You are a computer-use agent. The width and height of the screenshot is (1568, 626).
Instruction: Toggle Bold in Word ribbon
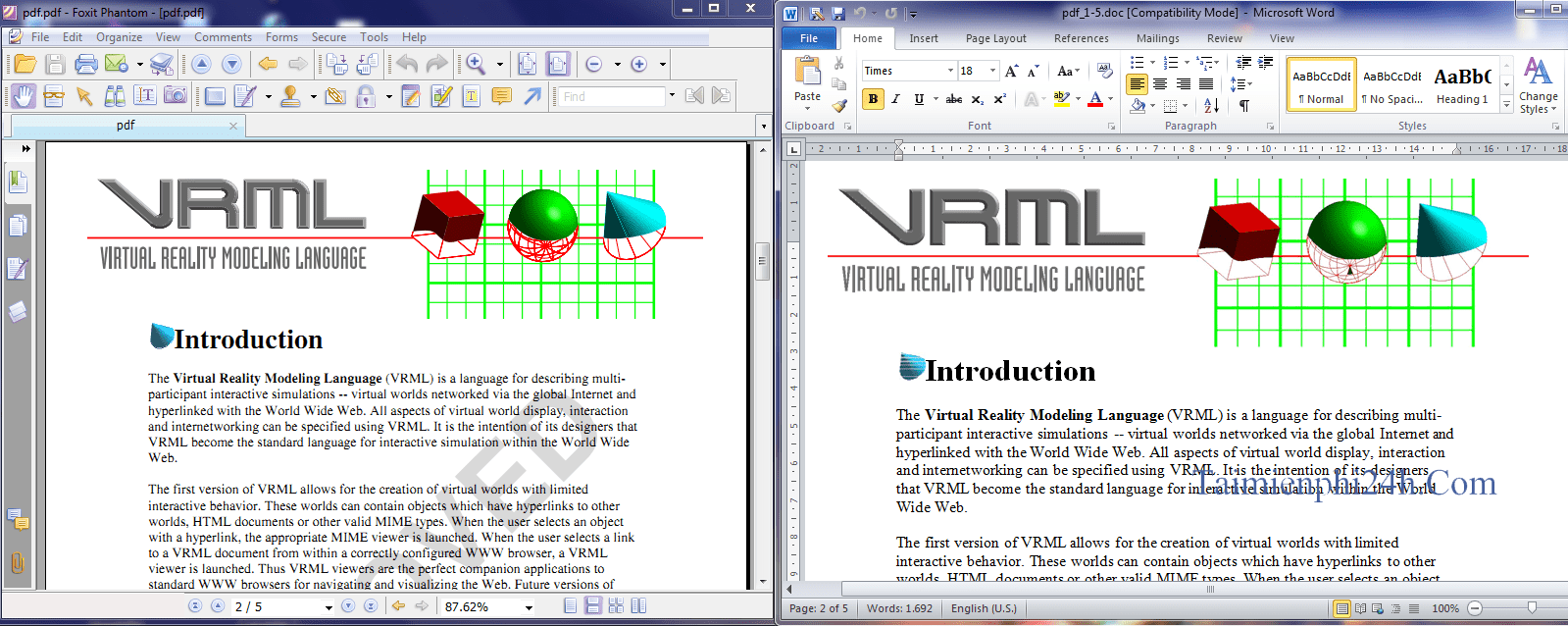(x=873, y=99)
